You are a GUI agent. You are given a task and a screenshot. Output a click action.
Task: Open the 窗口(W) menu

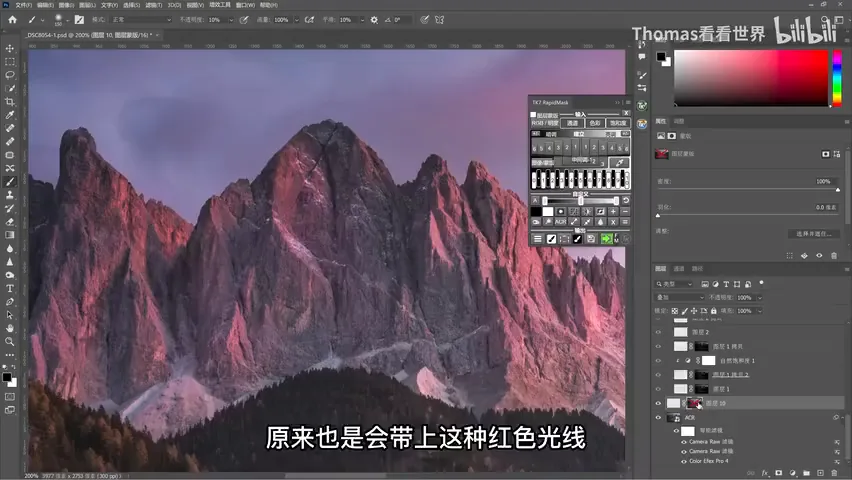[x=245, y=5]
